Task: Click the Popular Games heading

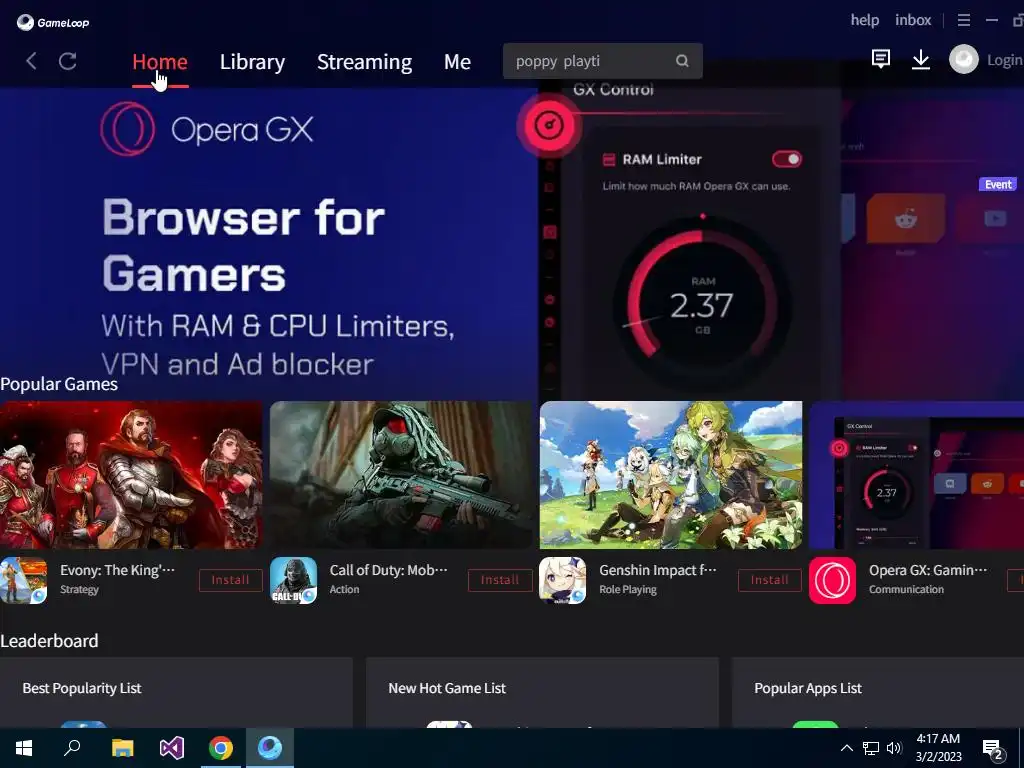Action: pos(59,384)
